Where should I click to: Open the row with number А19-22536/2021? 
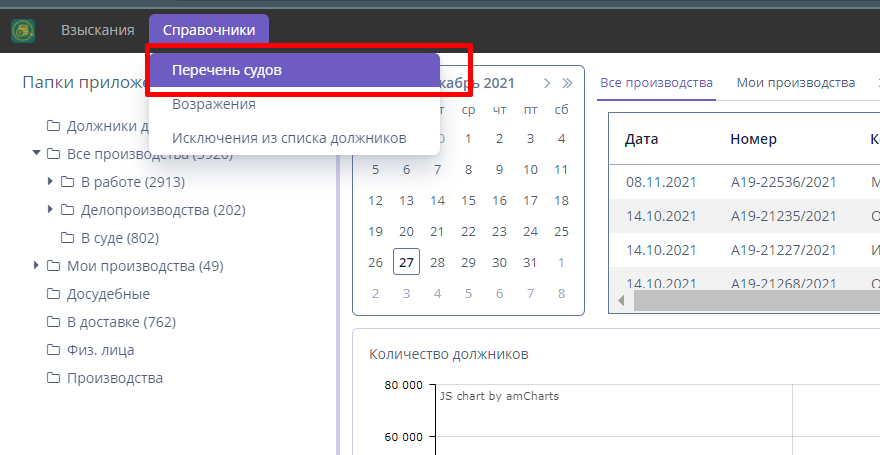781,183
